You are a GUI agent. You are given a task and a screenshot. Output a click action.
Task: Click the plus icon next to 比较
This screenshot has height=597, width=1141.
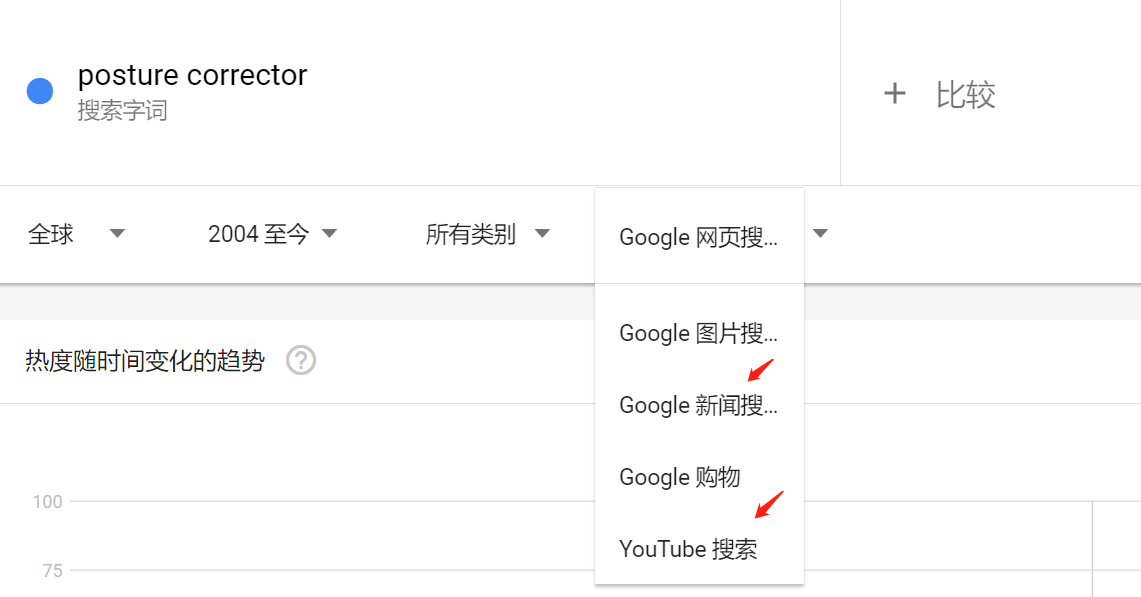click(x=895, y=93)
